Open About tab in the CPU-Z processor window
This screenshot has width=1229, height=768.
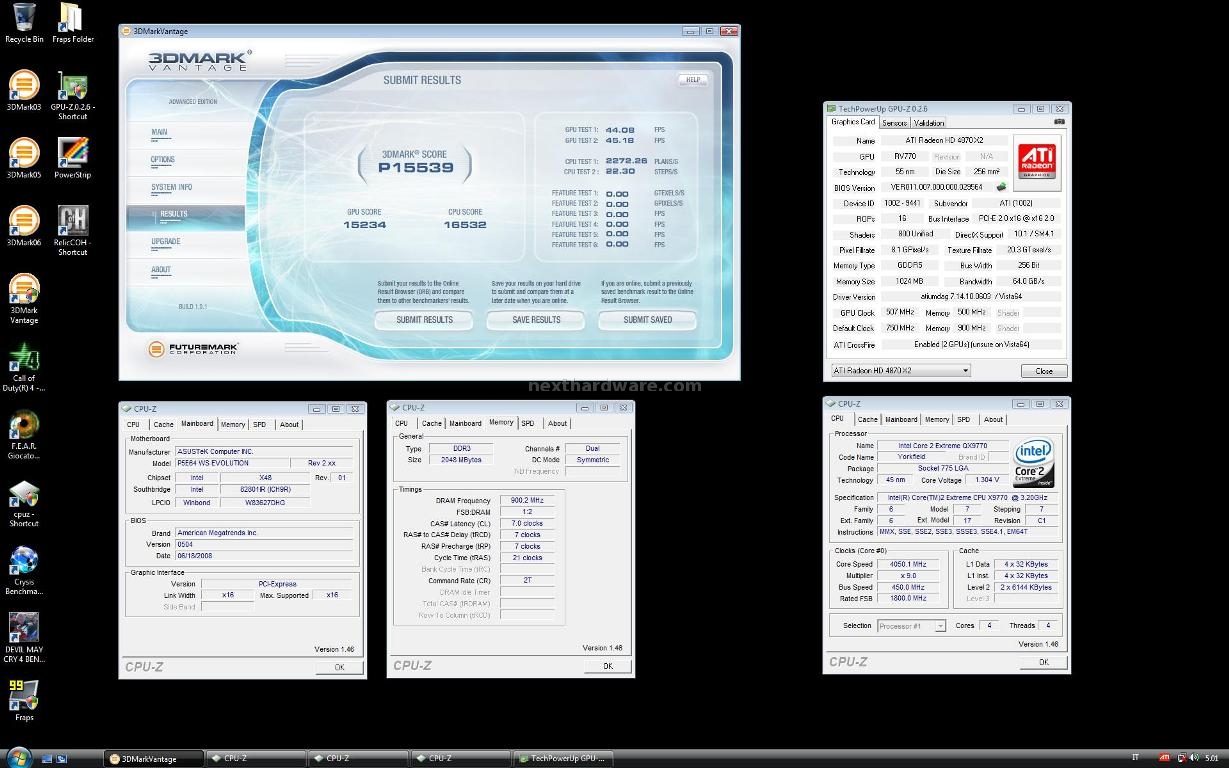point(993,420)
